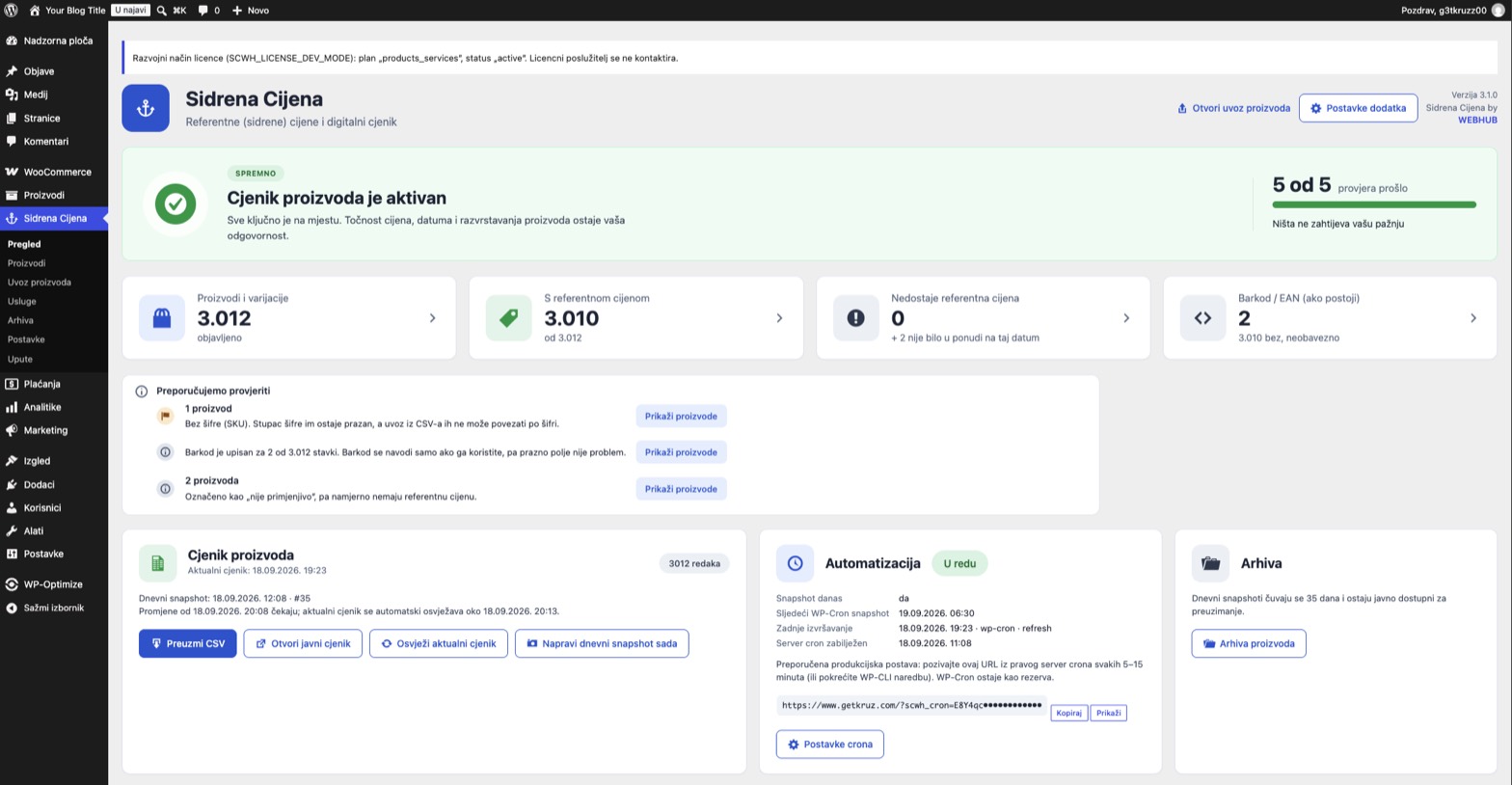The width and height of the screenshot is (1512, 785).
Task: Click Prikaži proizvode for 1 proizvod without SKU
Action: click(x=681, y=417)
